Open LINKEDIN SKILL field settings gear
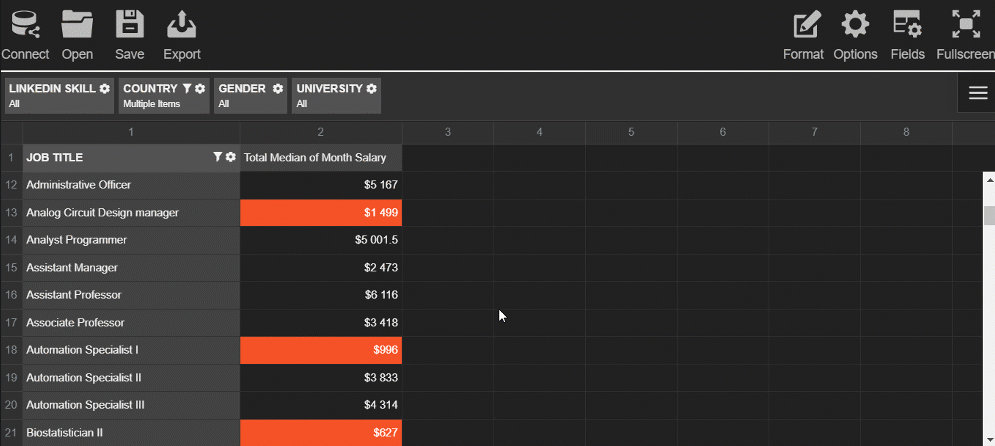 (105, 89)
